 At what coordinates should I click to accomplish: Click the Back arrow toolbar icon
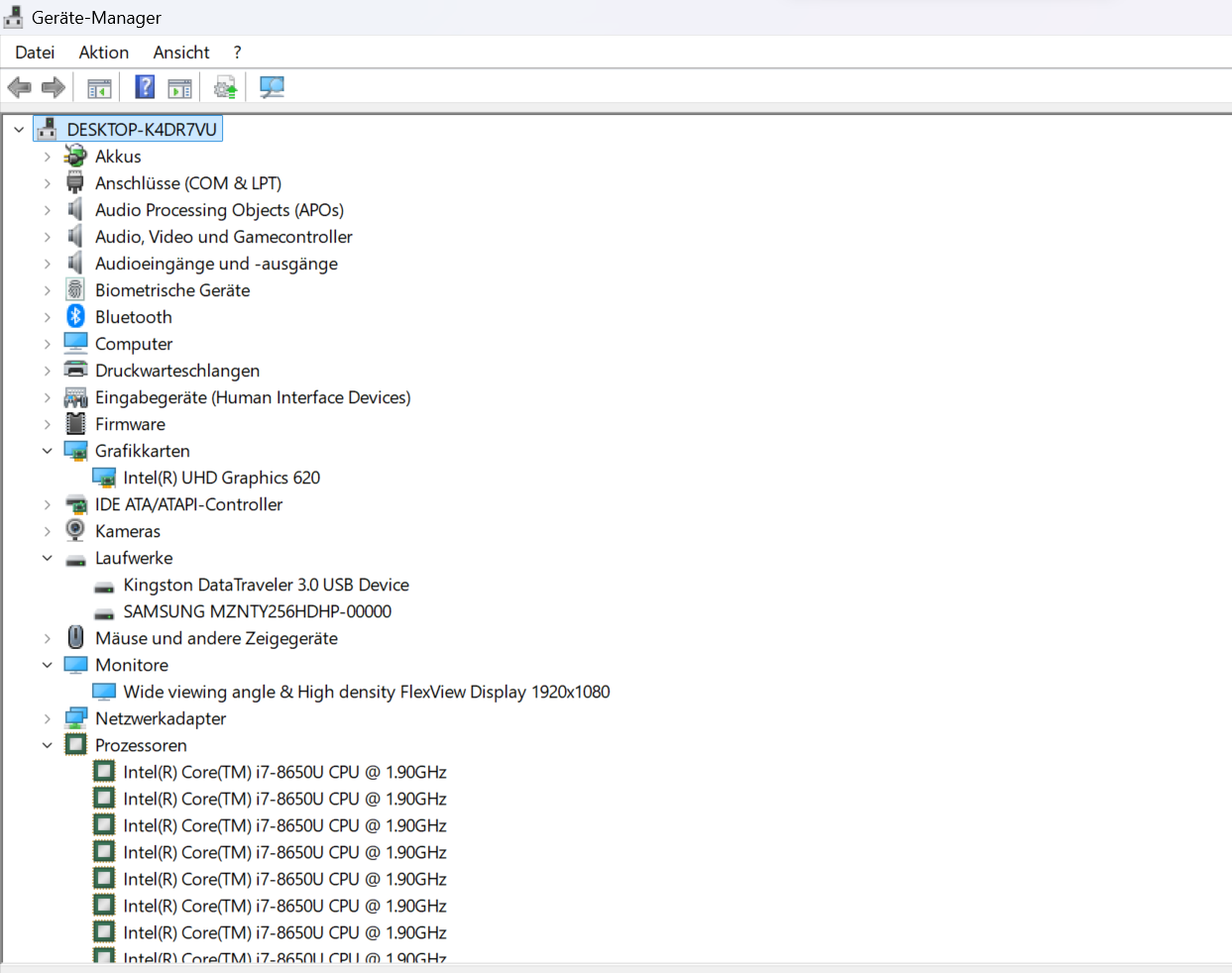[19, 87]
